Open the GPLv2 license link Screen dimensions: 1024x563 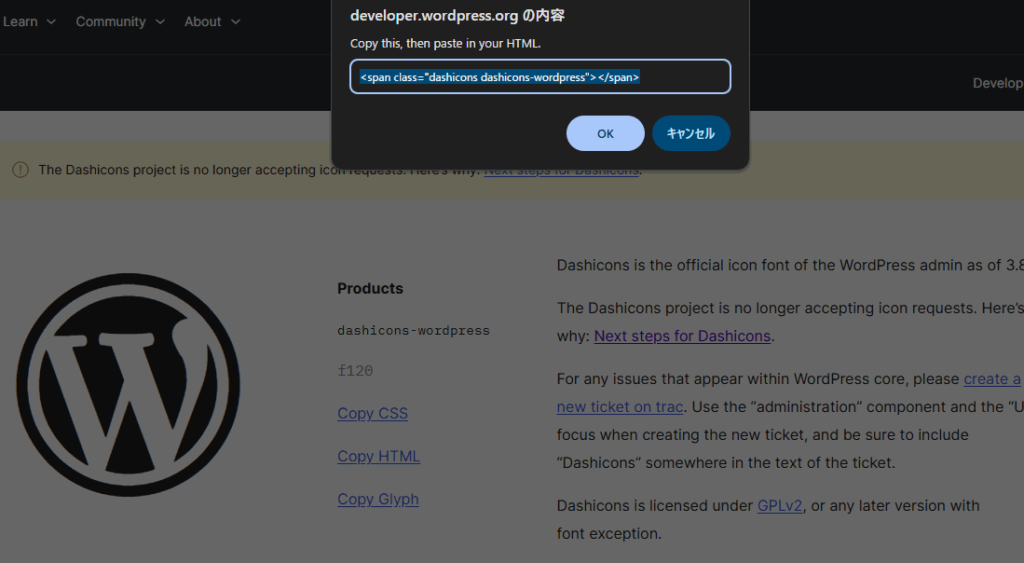click(779, 506)
